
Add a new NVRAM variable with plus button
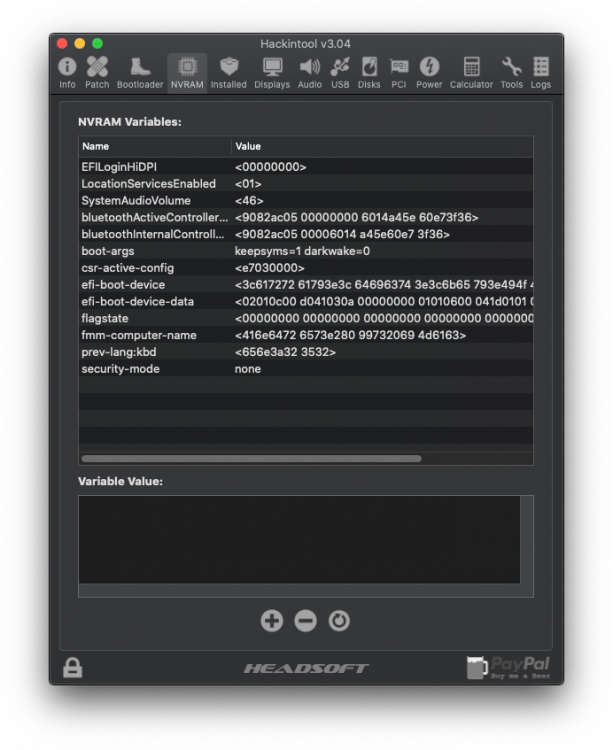[x=272, y=620]
